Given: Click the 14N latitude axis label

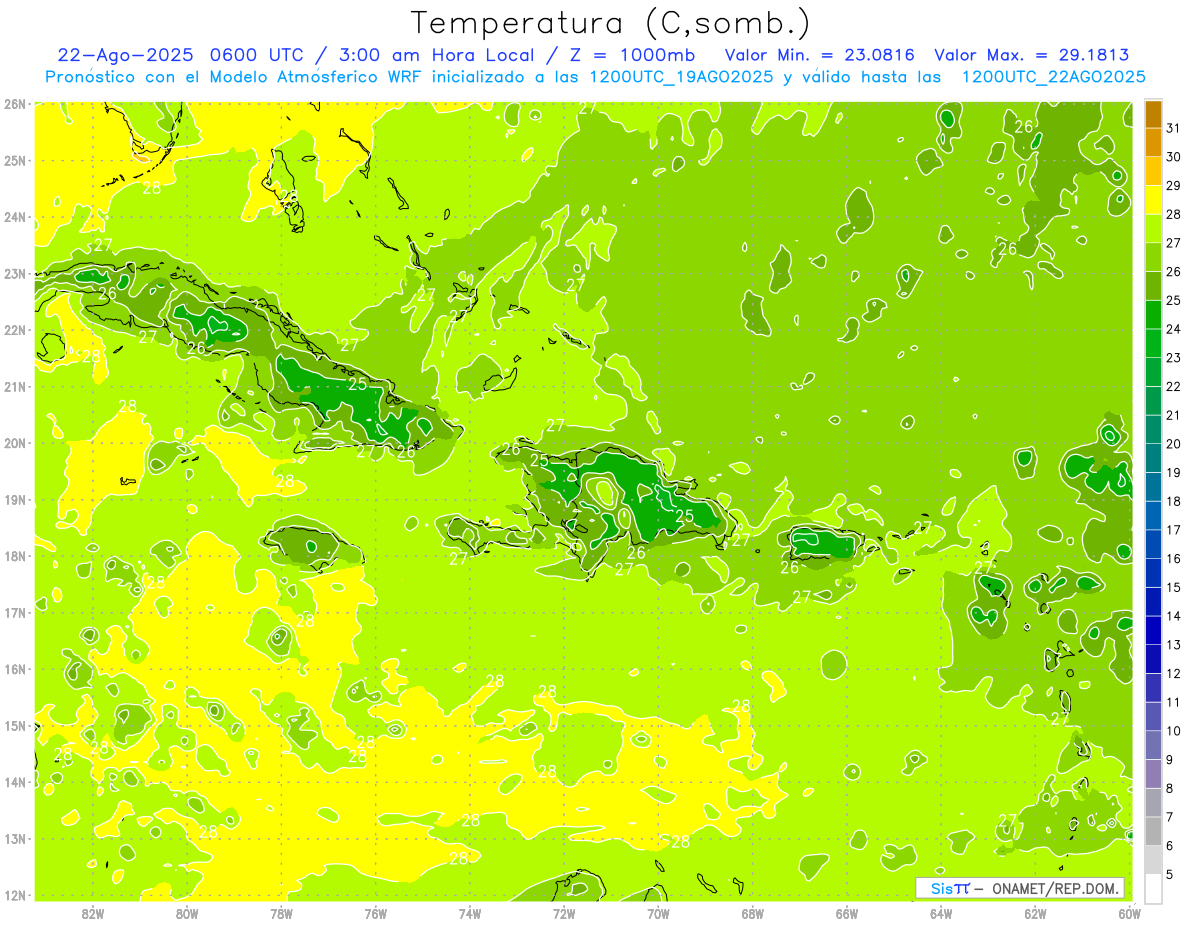Looking at the screenshot, I should (15, 782).
